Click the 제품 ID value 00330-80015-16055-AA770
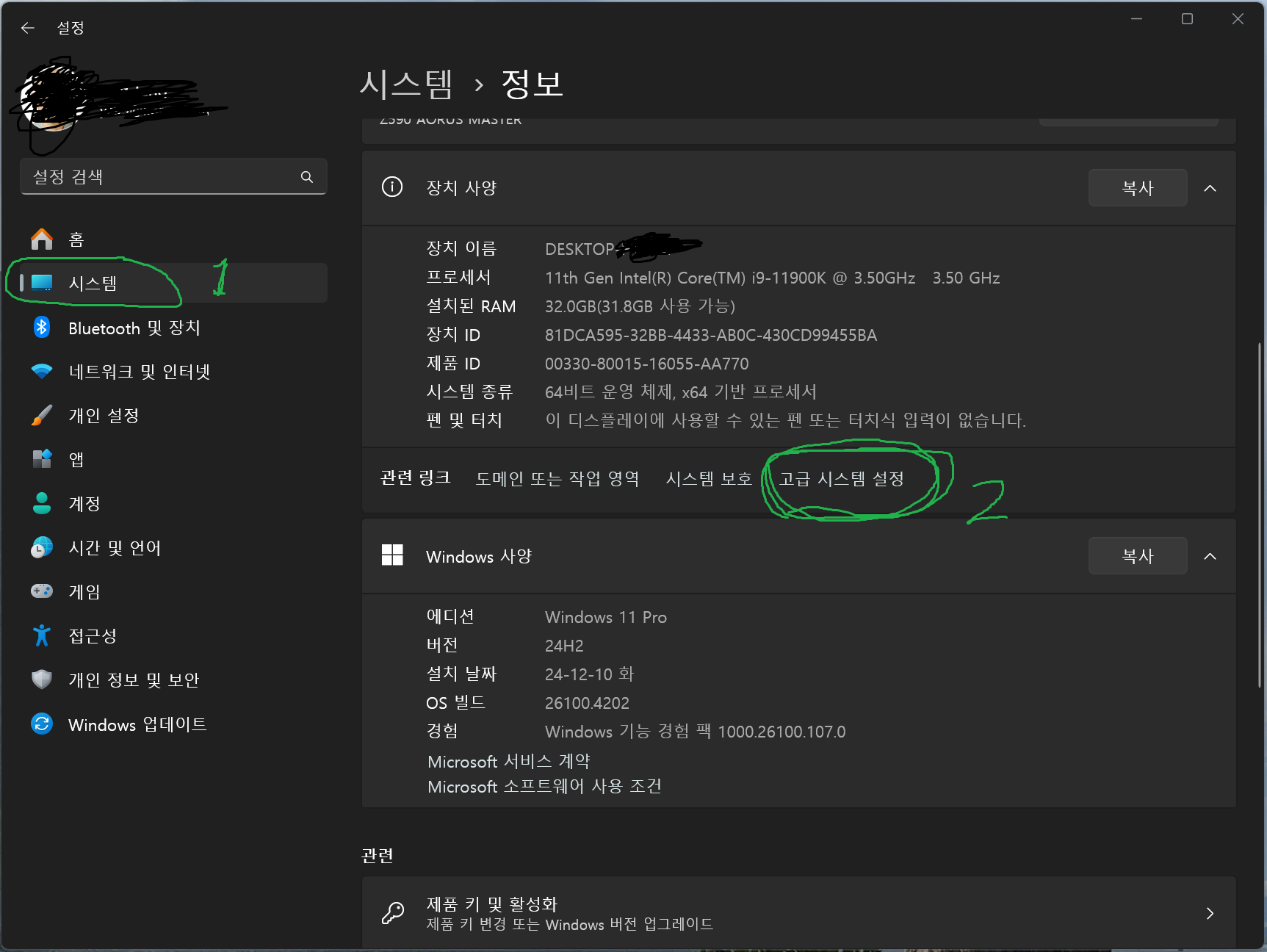1267x952 pixels. (x=647, y=364)
